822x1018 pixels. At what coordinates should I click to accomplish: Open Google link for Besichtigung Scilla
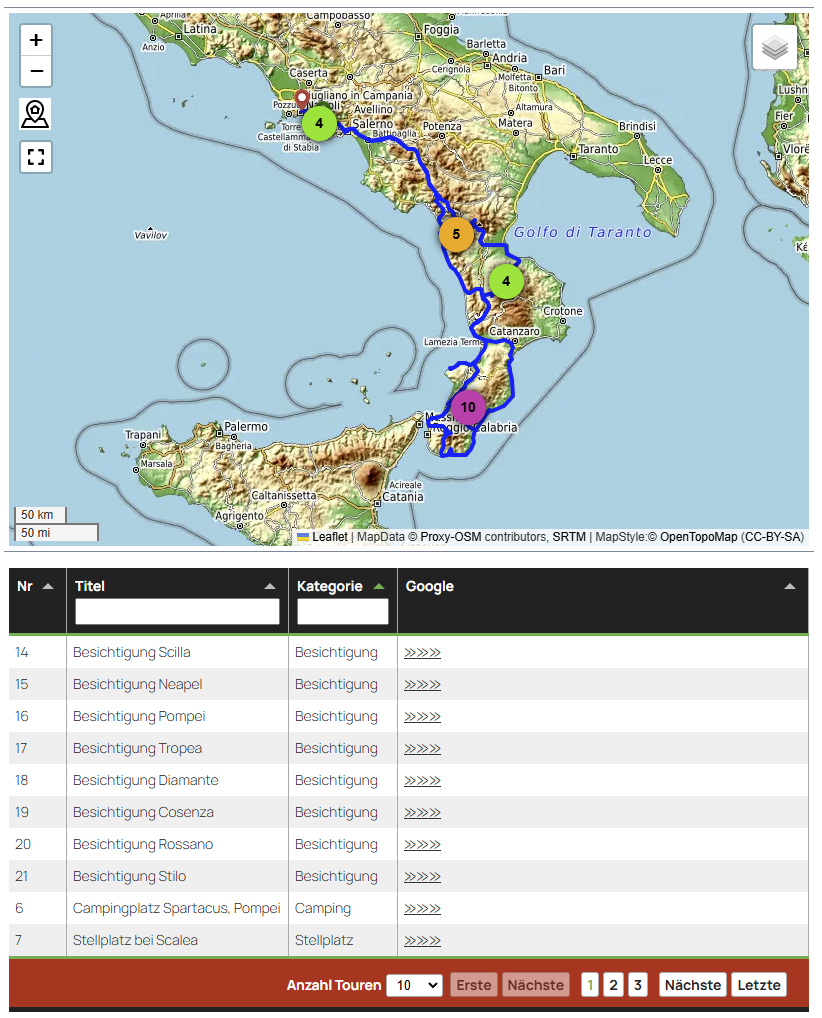point(422,652)
